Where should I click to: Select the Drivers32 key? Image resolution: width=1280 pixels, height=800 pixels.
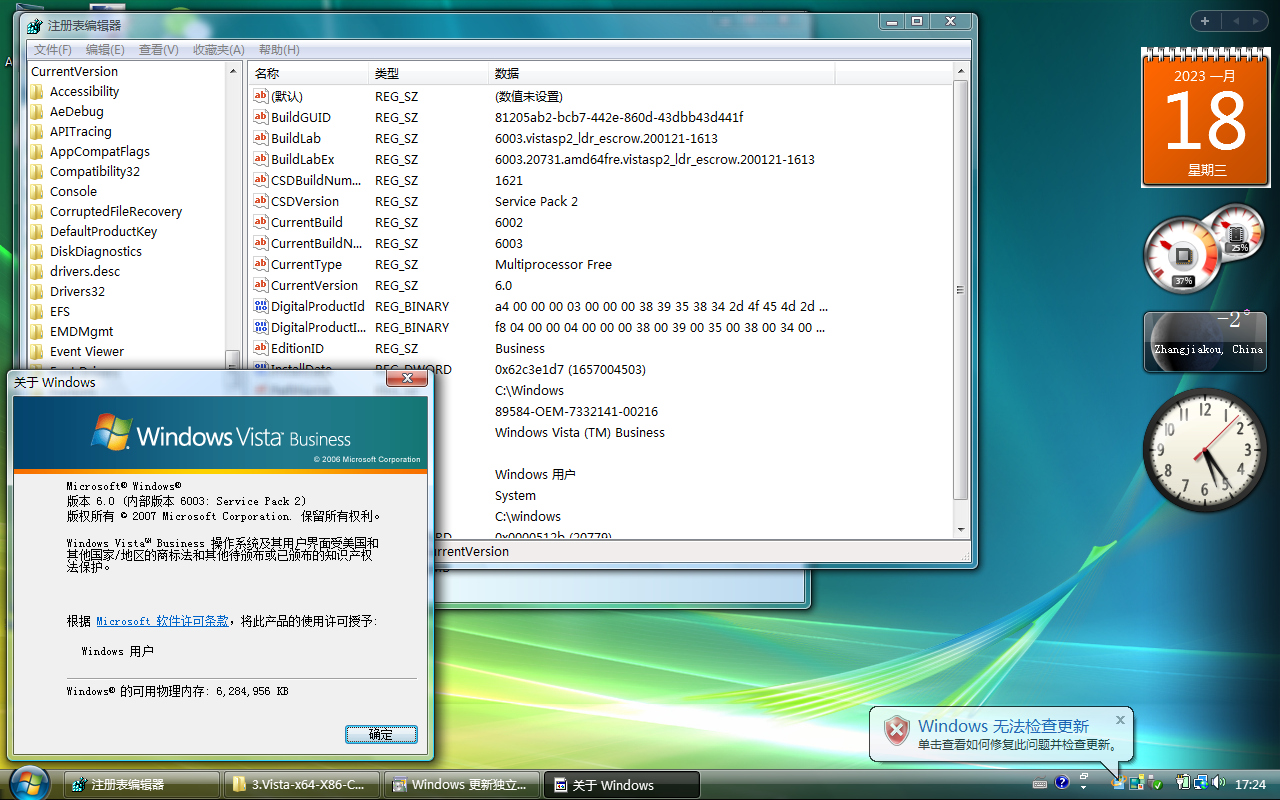78,291
